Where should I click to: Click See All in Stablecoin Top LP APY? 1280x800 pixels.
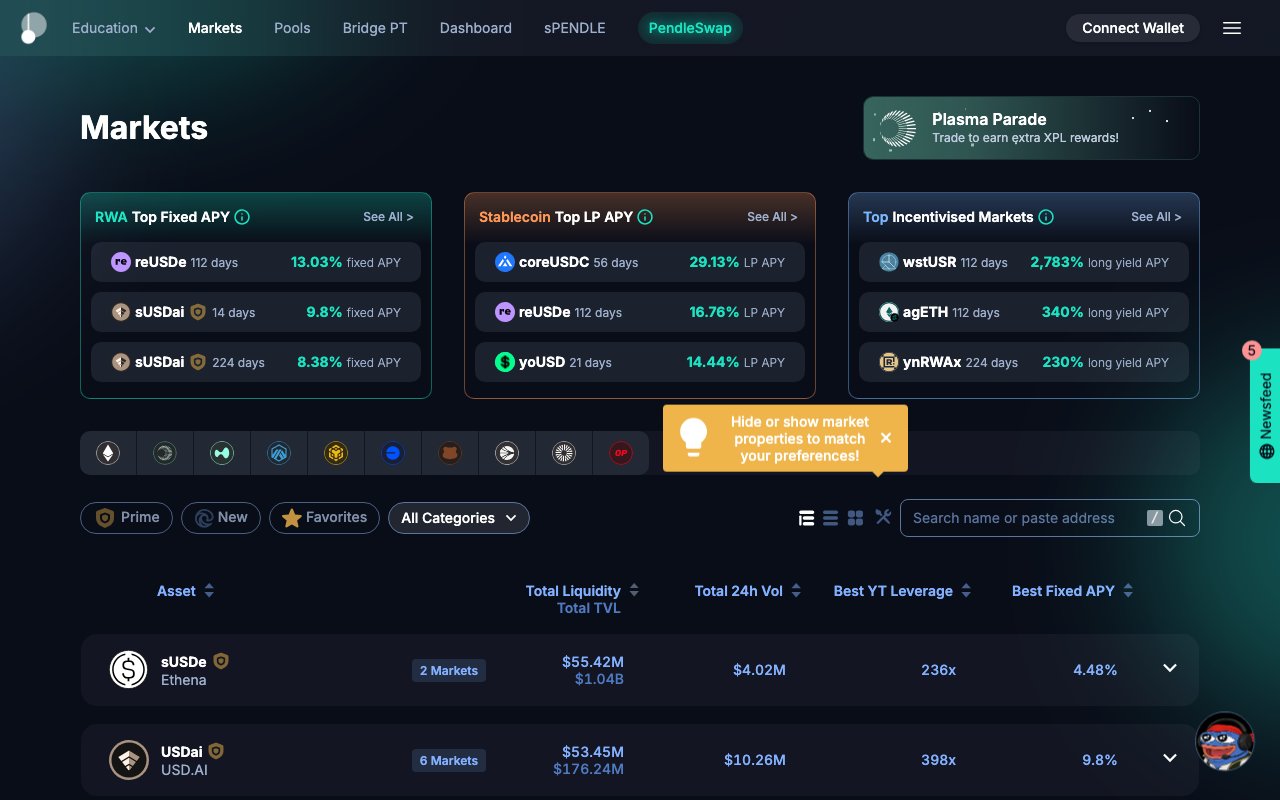click(x=771, y=217)
